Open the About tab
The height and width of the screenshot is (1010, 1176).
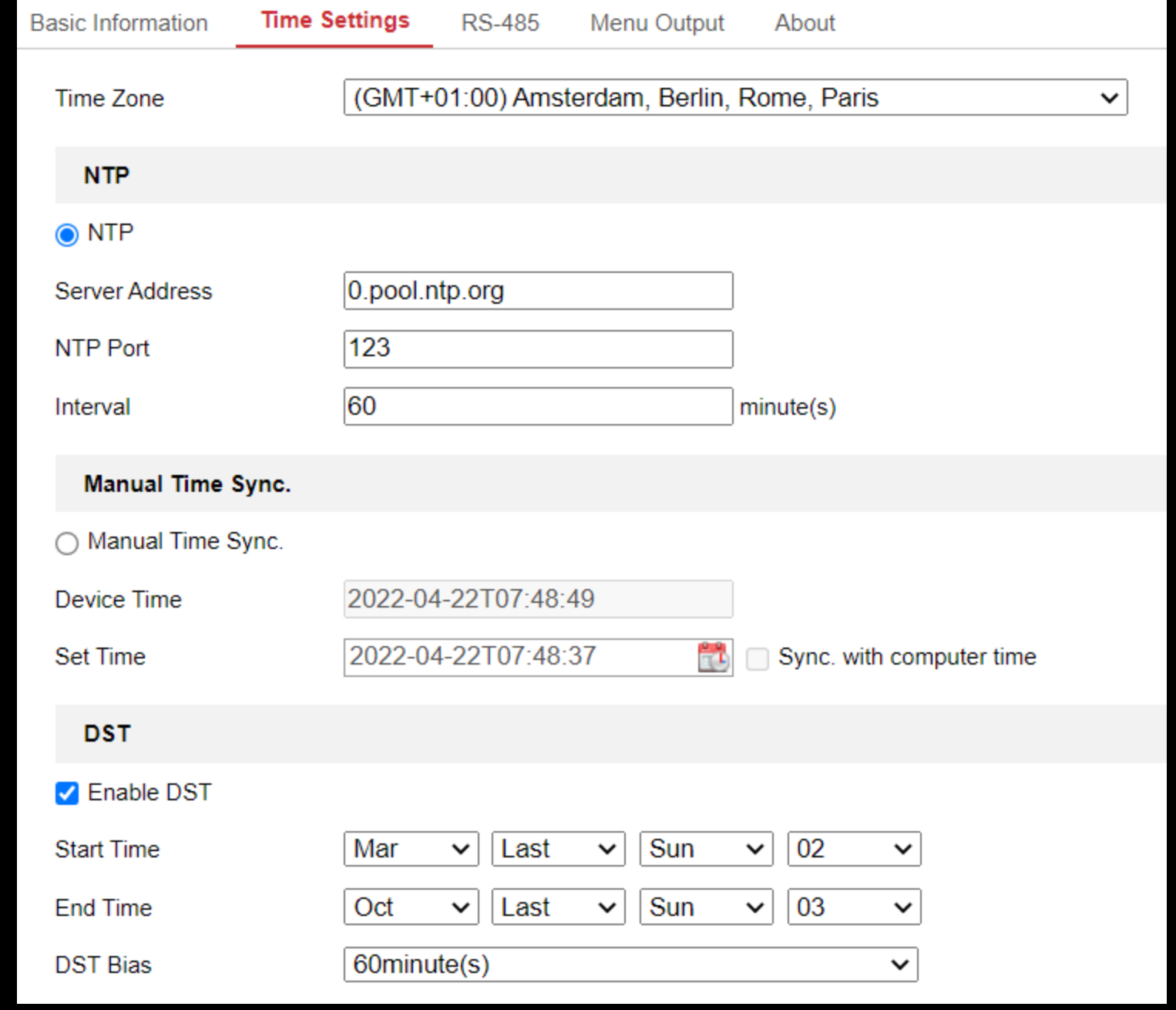click(805, 22)
